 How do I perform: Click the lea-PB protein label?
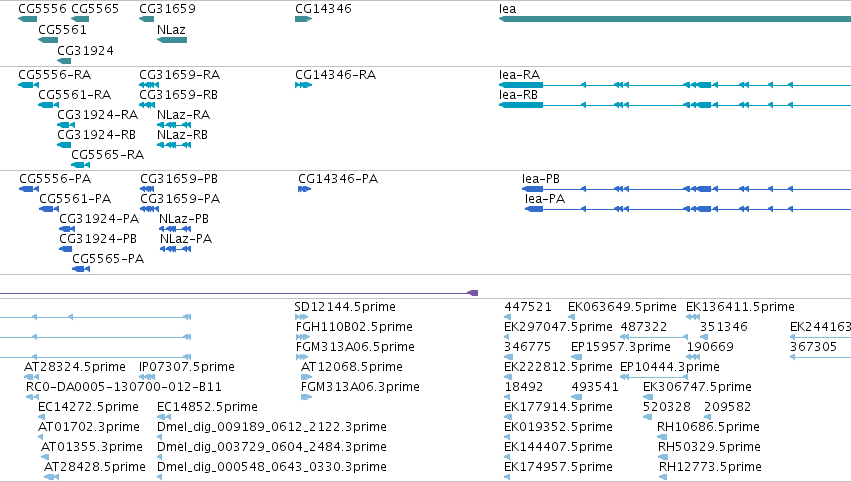541,179
